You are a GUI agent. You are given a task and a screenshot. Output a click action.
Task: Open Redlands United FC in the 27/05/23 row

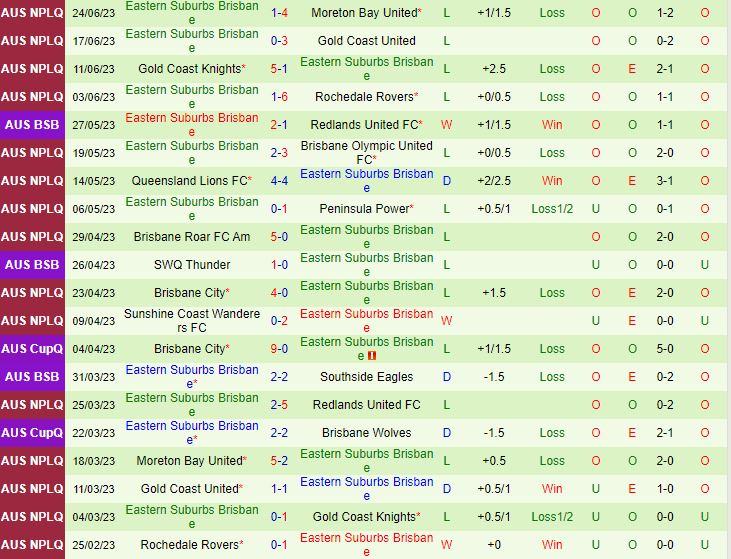click(x=364, y=125)
